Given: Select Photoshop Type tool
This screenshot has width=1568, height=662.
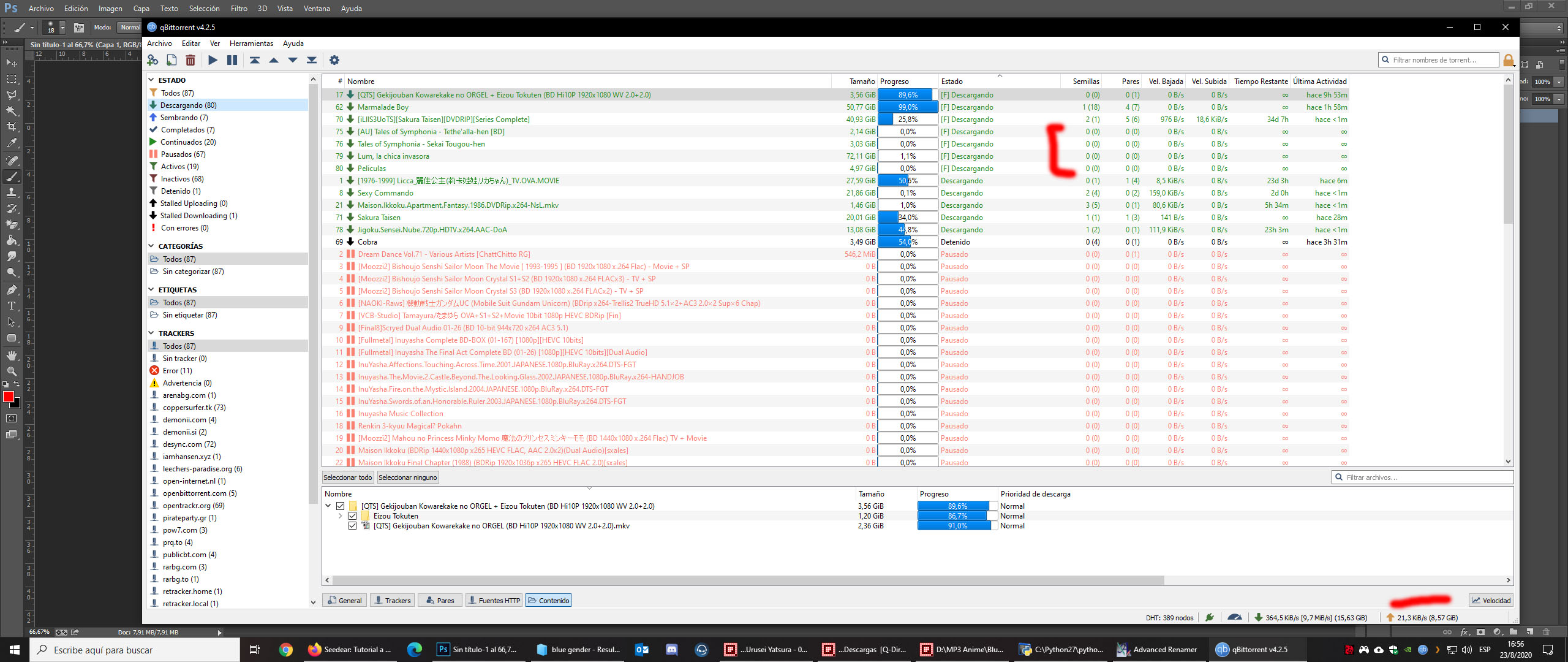Looking at the screenshot, I should pos(12,306).
